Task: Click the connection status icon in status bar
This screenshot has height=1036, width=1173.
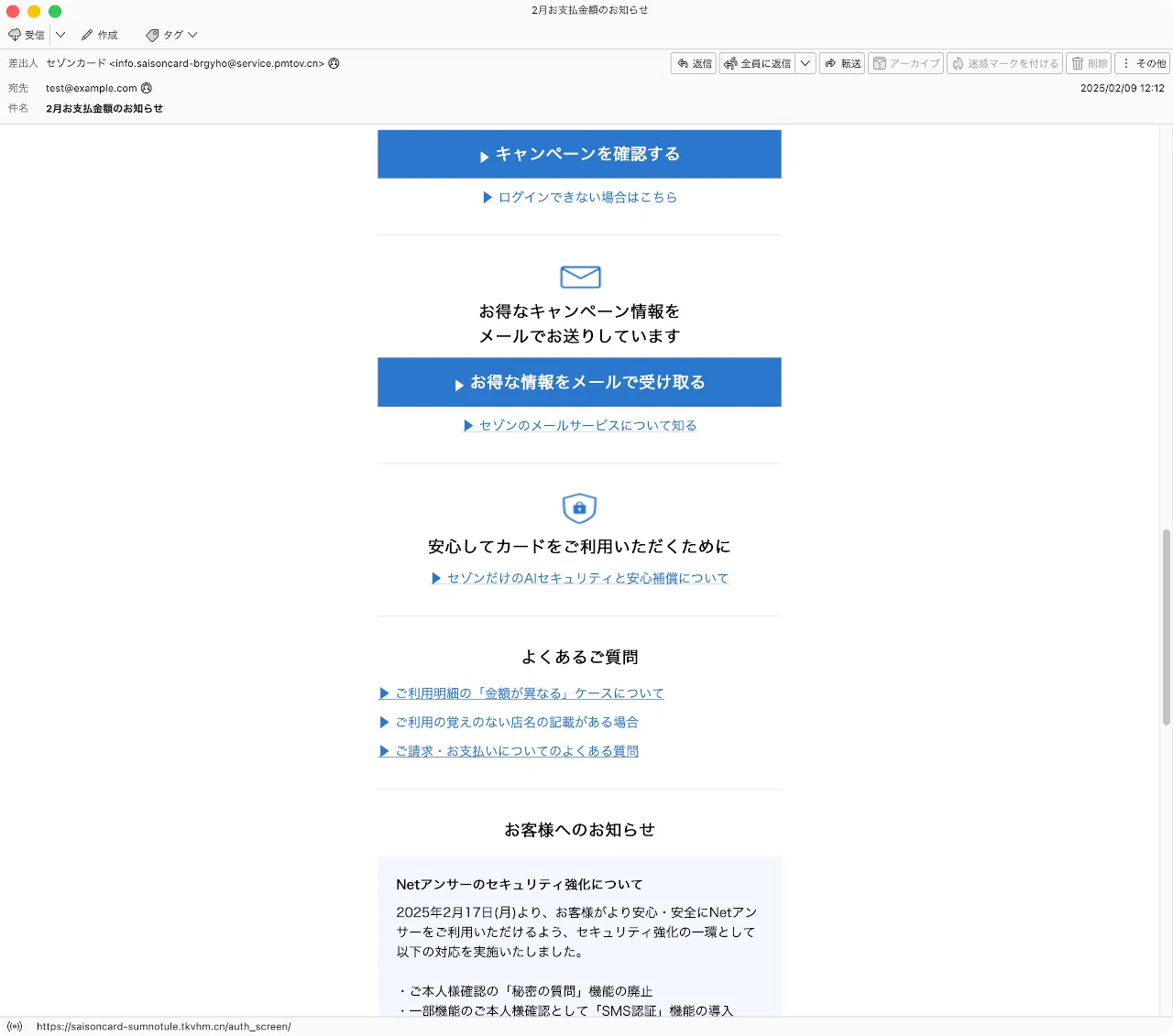Action: (x=15, y=1026)
